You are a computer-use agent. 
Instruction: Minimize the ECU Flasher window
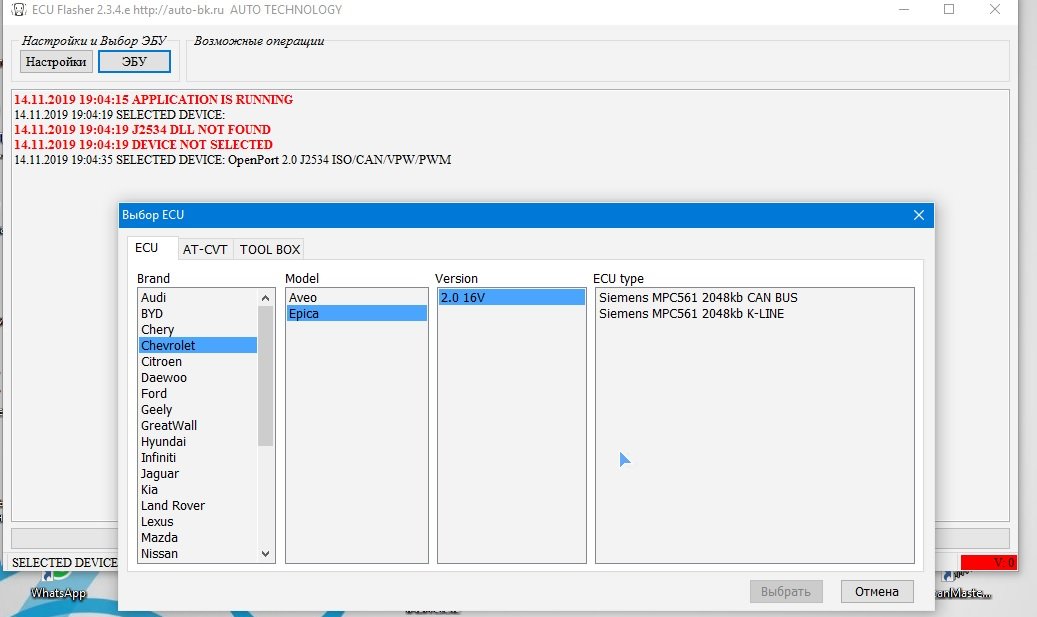(904, 9)
